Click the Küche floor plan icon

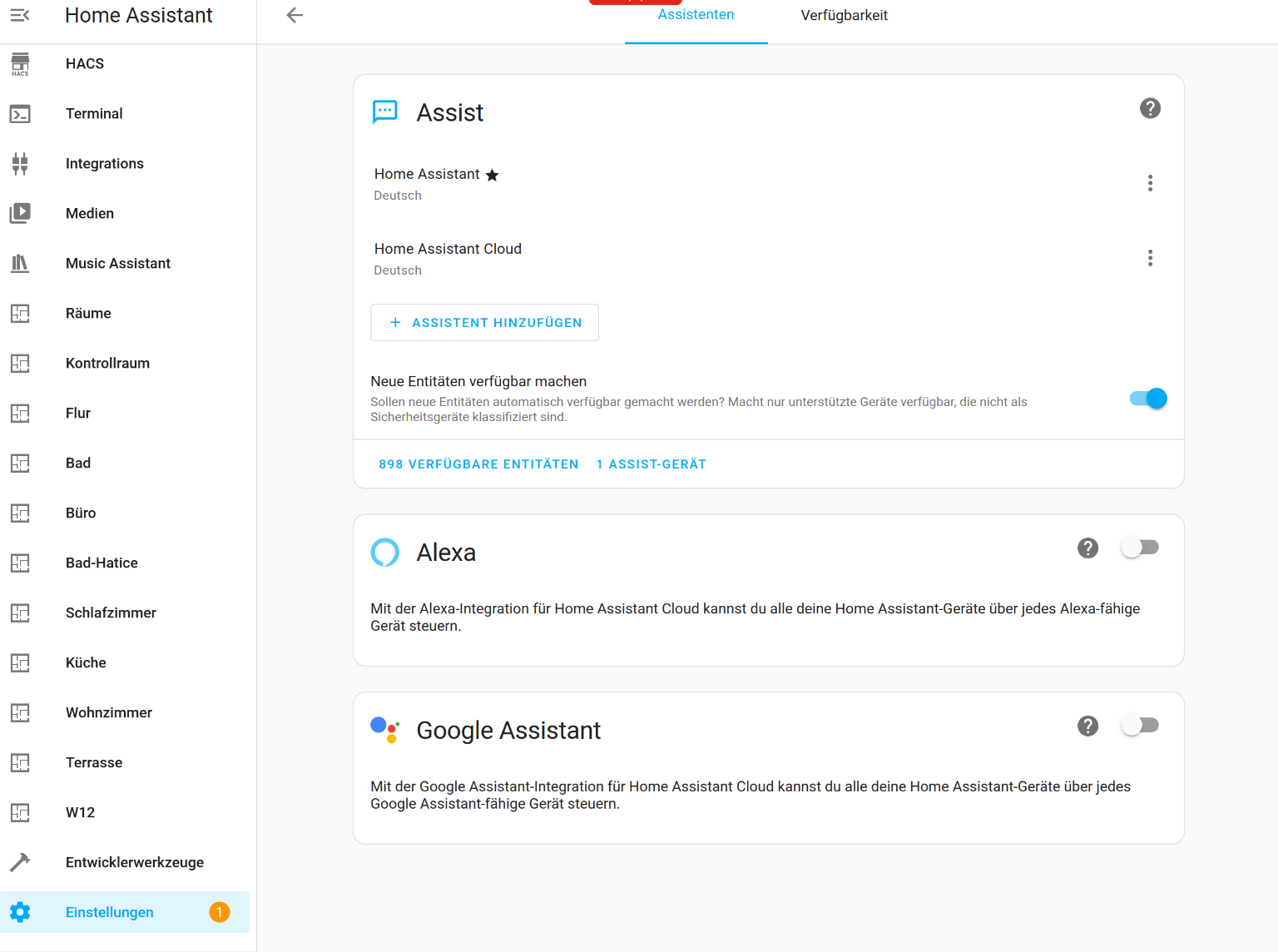click(20, 663)
